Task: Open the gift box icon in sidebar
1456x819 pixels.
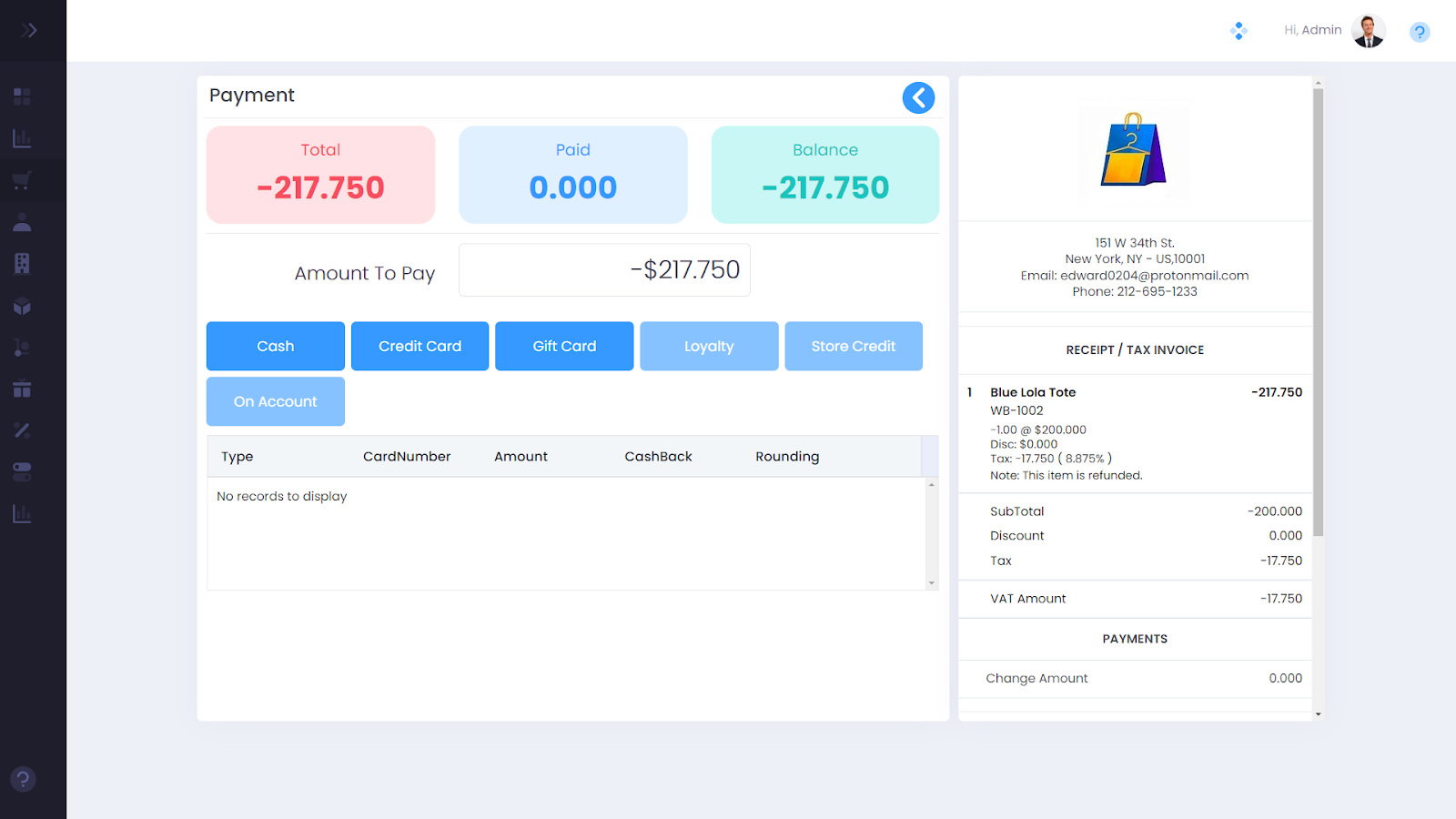Action: click(22, 389)
